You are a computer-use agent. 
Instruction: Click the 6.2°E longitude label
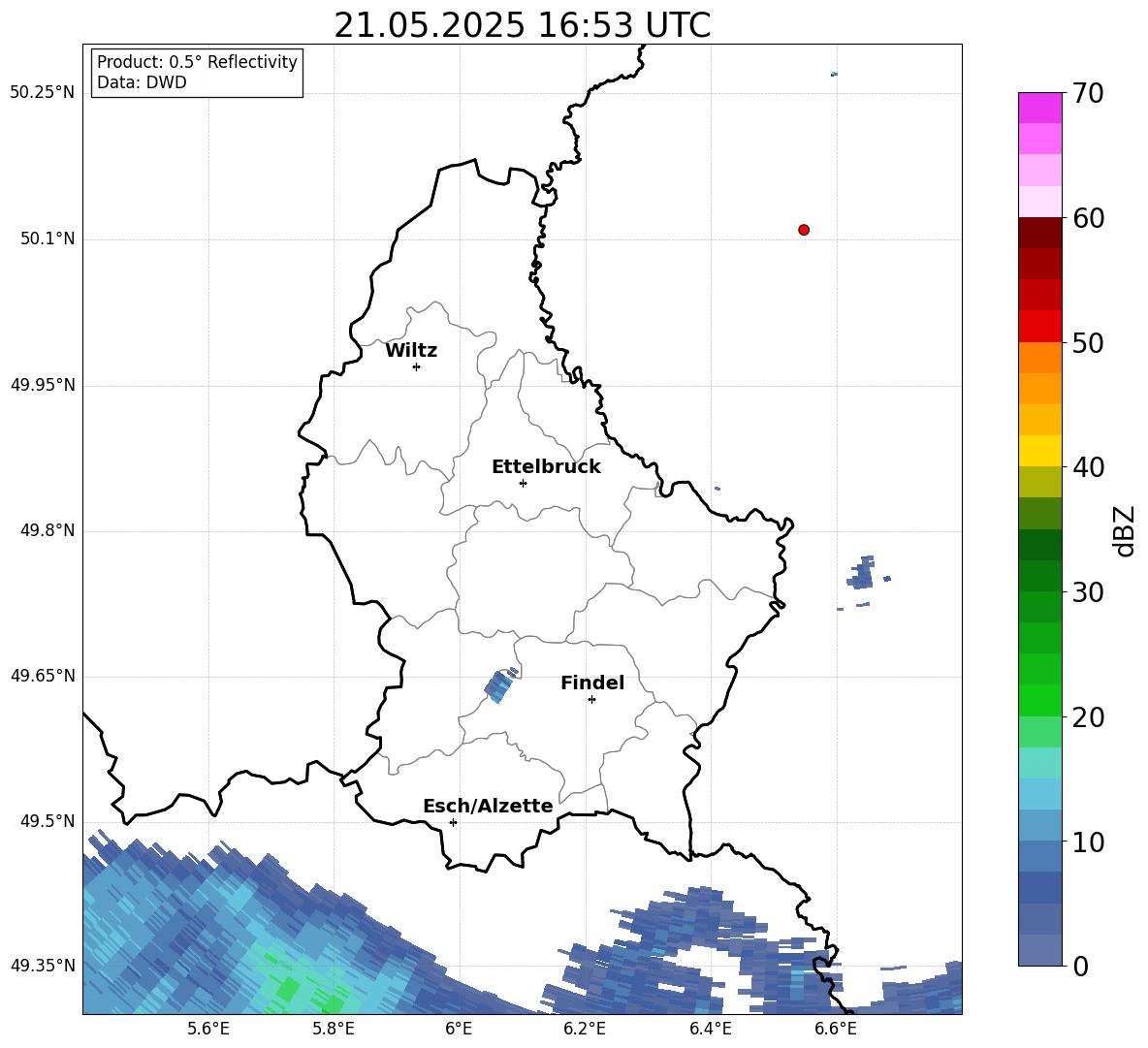coord(585,1029)
